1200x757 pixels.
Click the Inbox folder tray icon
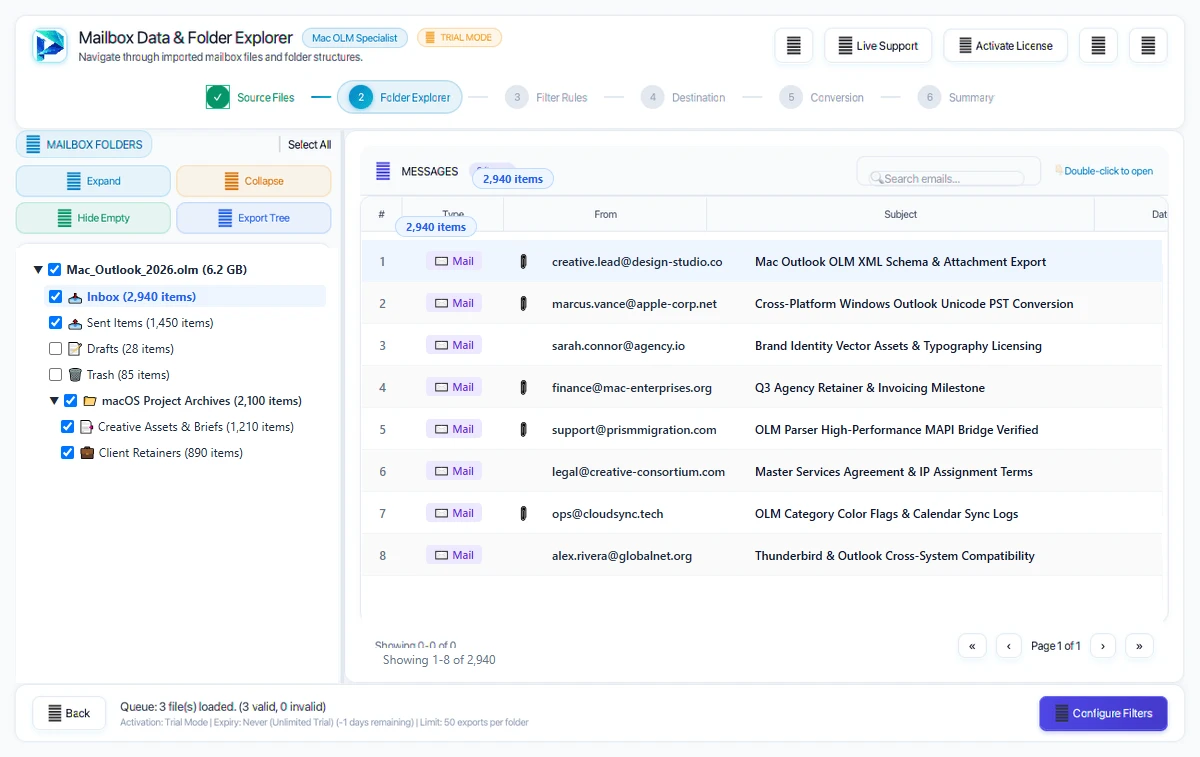coord(75,297)
